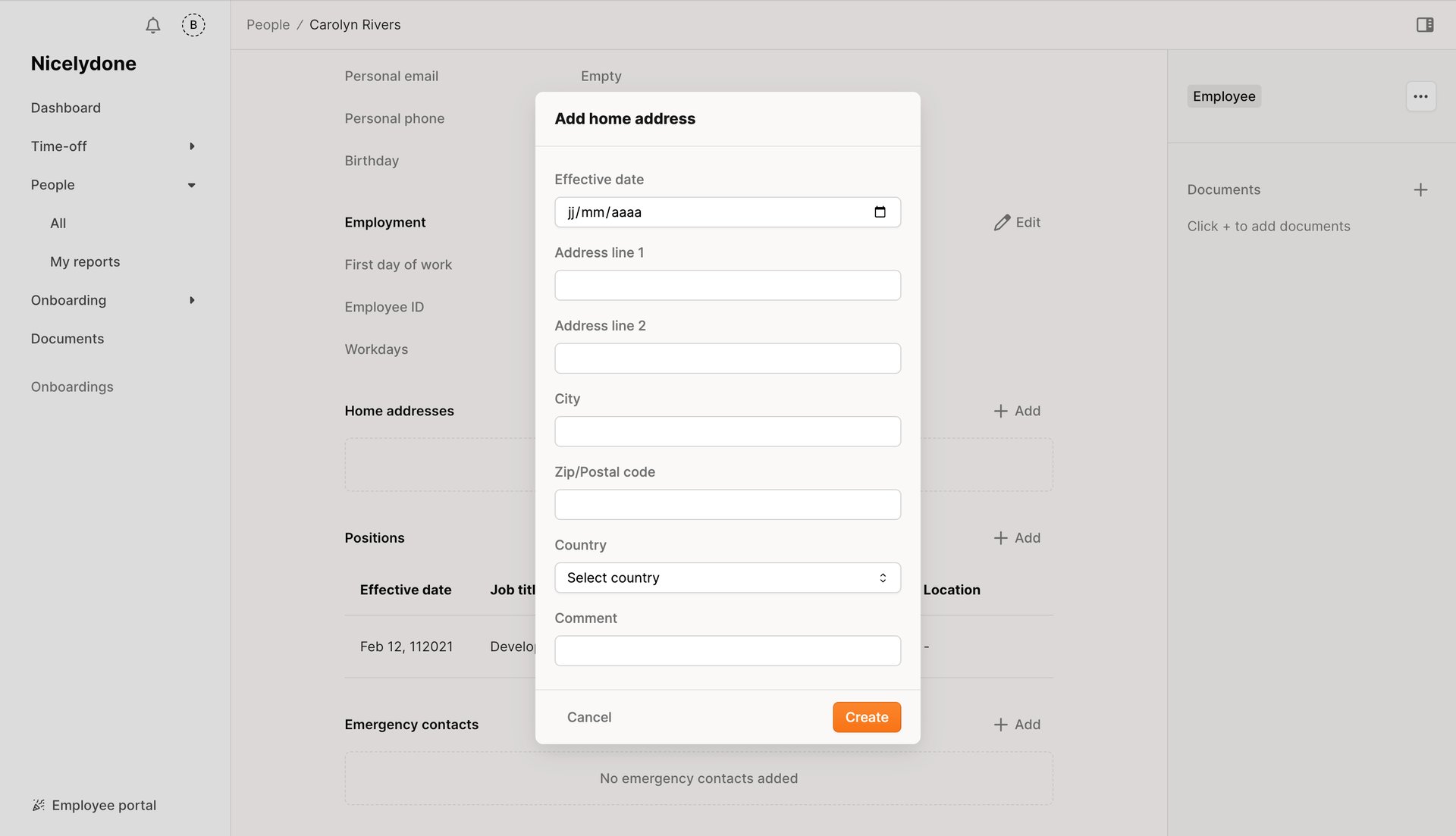
Task: Go to the Employee portal
Action: [105, 805]
